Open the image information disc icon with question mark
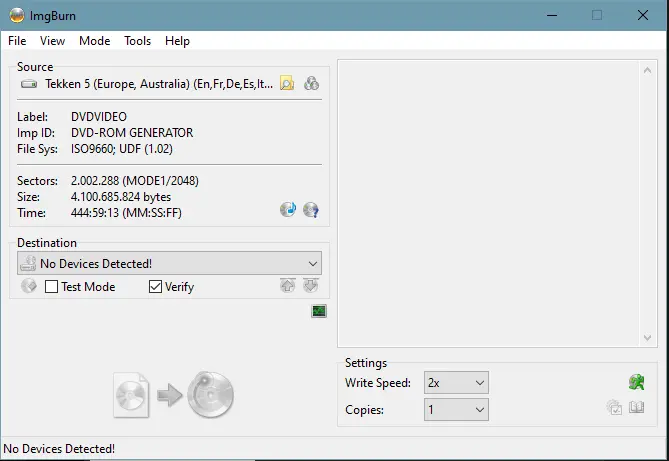The width and height of the screenshot is (669, 461). pyautogui.click(x=311, y=210)
